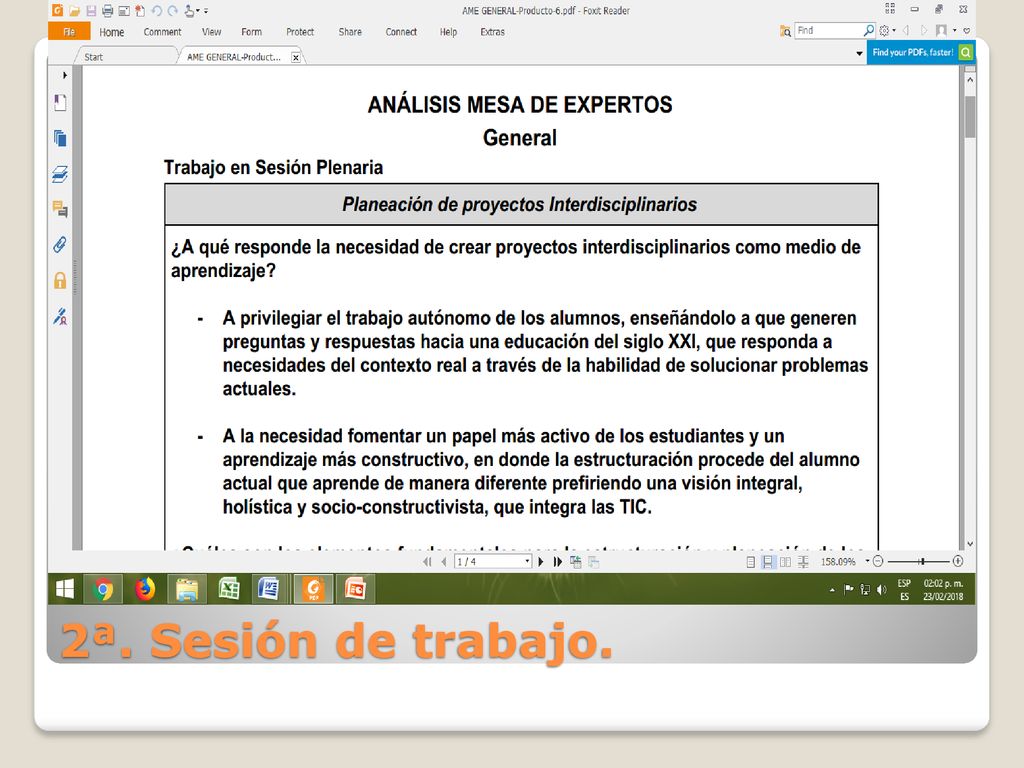Click the Foxit logo icon in title bar
This screenshot has width=1024, height=768.
click(x=58, y=10)
